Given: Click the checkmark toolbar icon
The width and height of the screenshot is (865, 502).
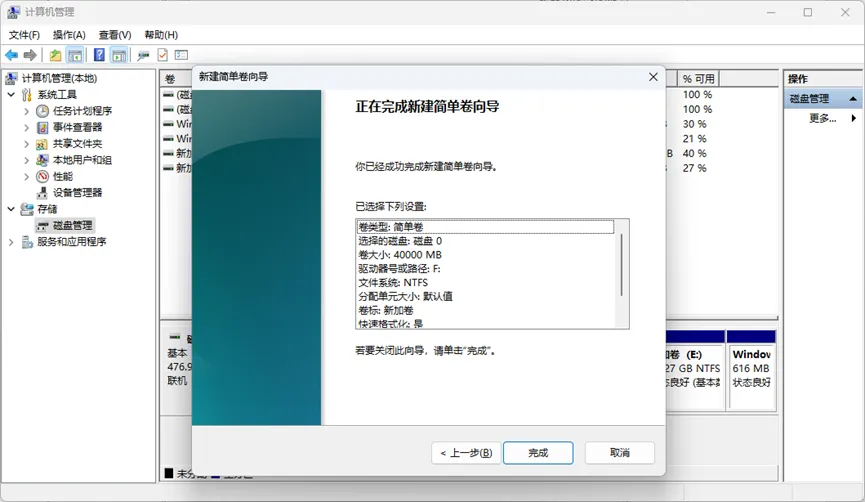Looking at the screenshot, I should (x=162, y=55).
